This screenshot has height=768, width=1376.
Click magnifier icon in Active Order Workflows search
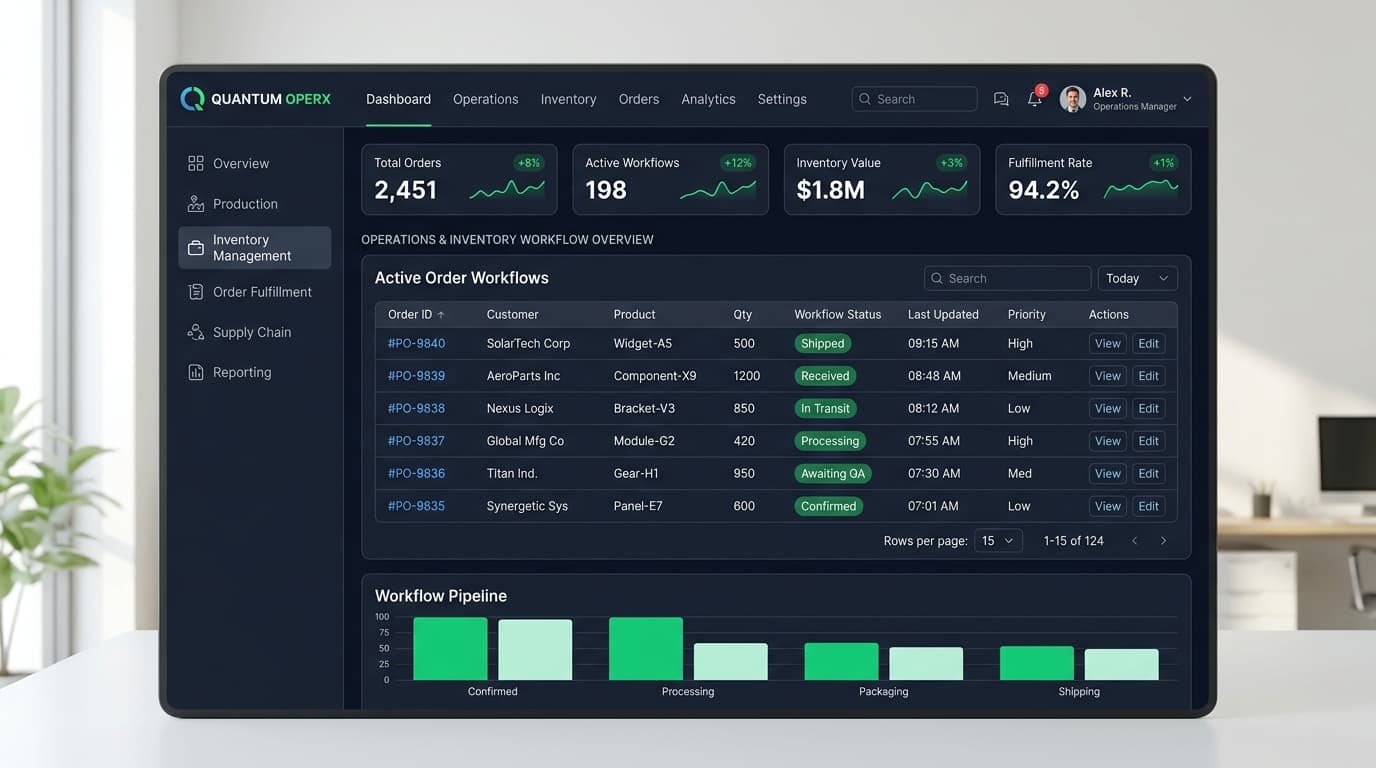click(x=937, y=278)
